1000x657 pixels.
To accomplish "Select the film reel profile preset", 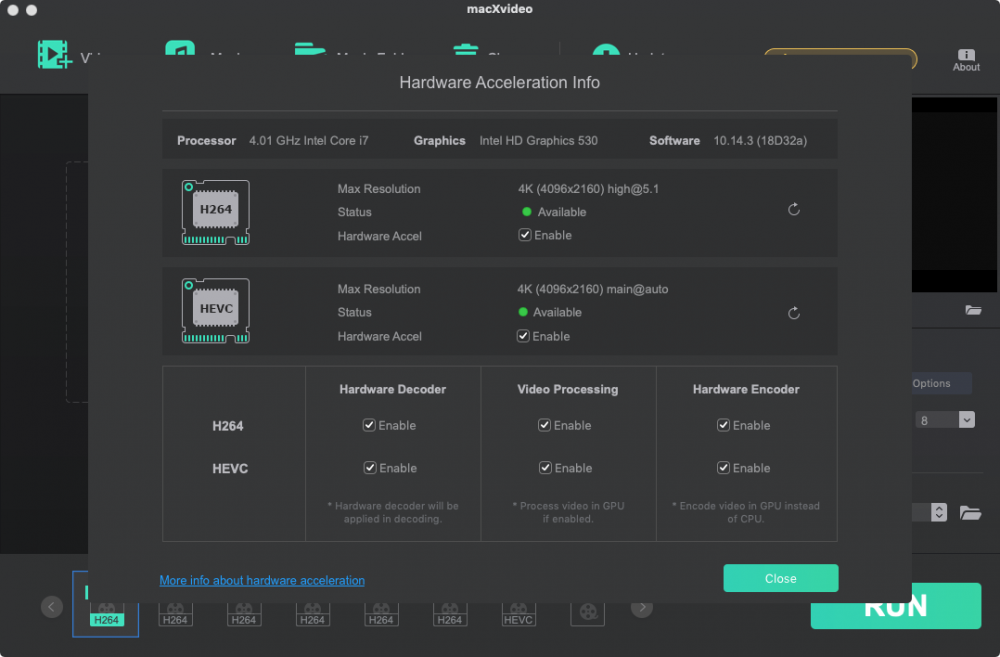I will tap(587, 613).
